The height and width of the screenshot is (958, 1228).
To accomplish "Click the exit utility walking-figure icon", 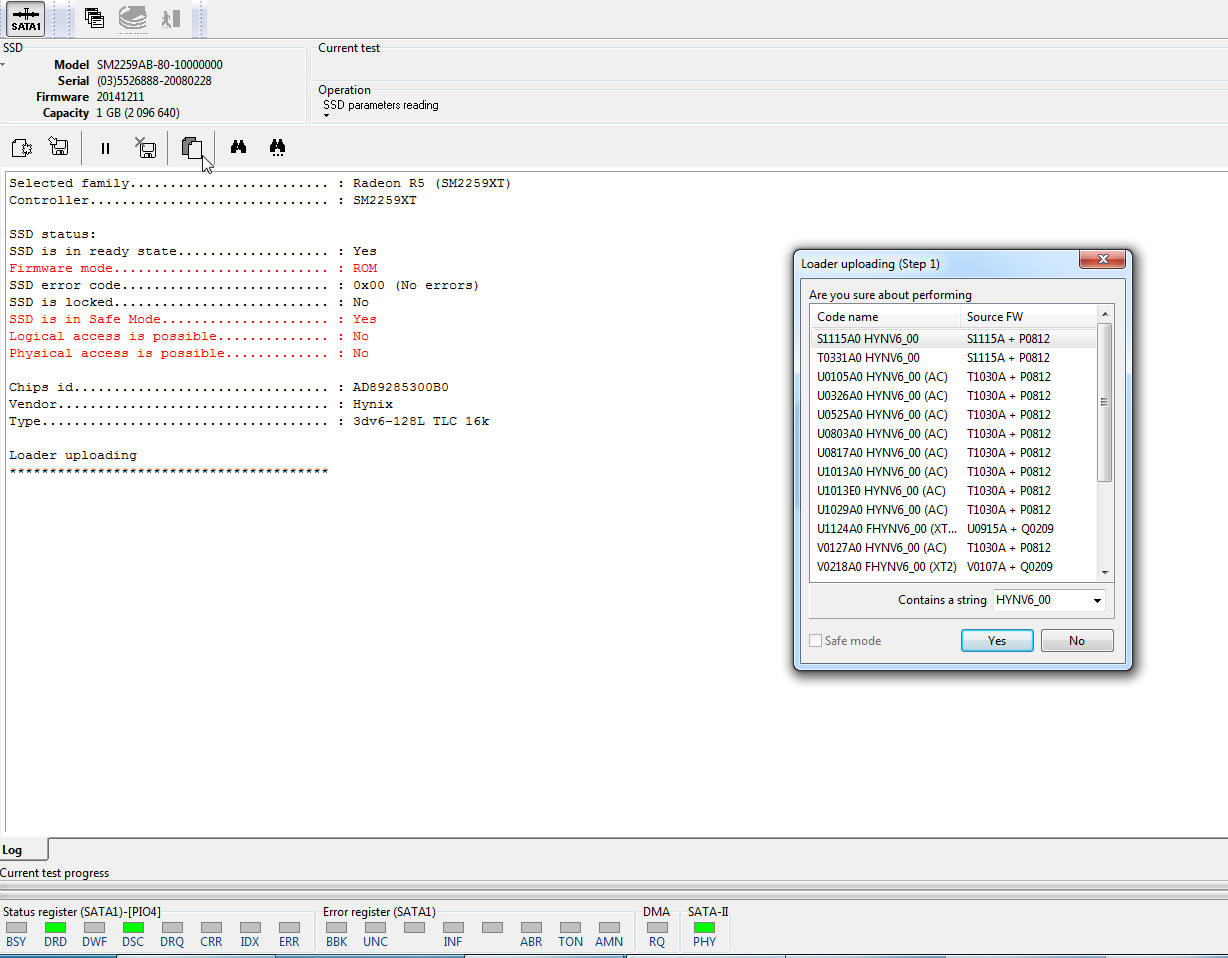I will pos(171,17).
